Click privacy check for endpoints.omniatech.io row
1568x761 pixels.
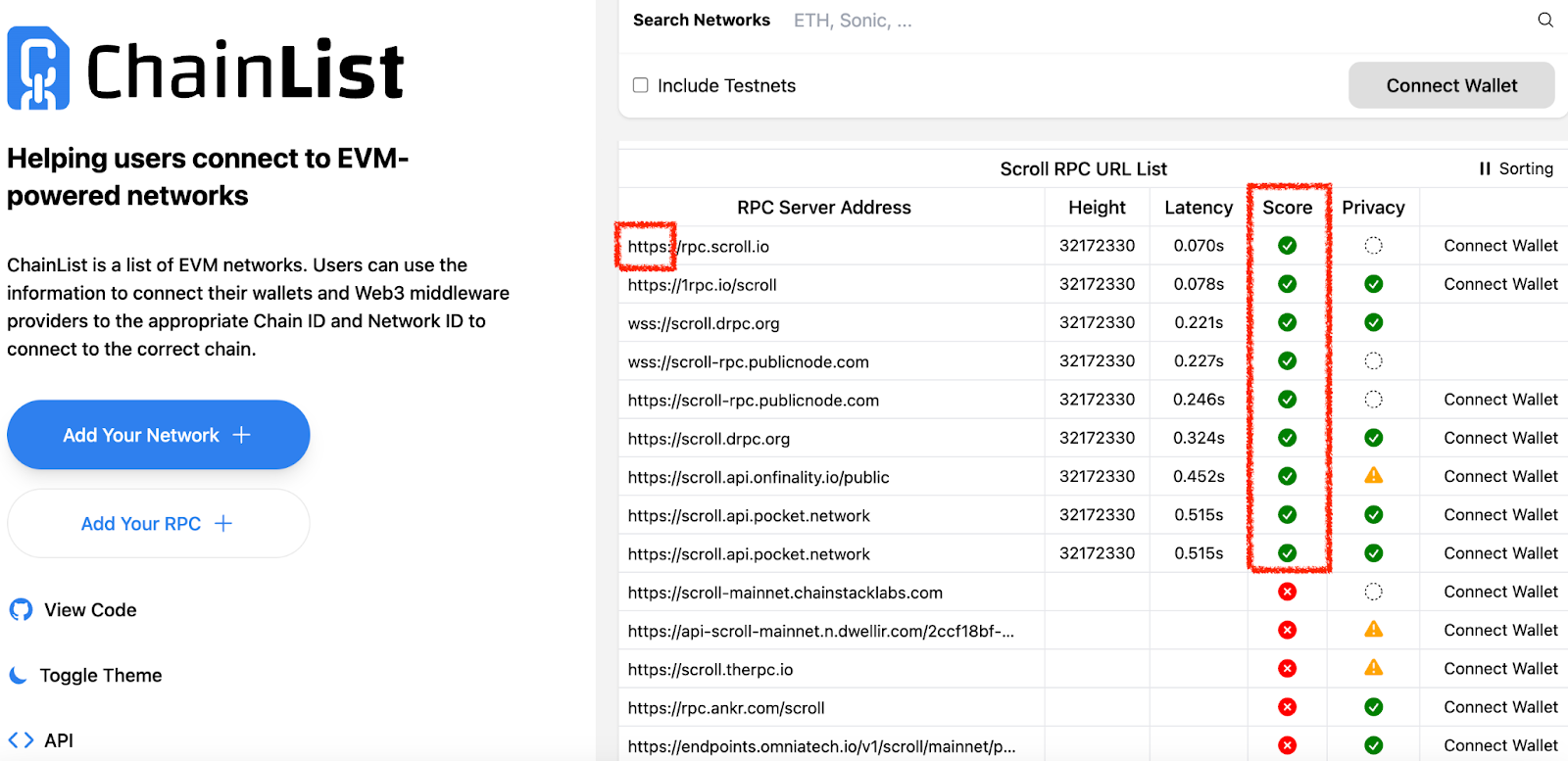[x=1374, y=745]
